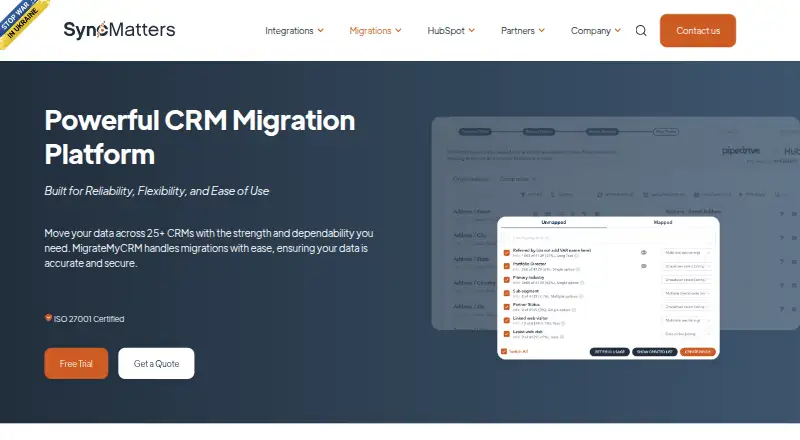
Task: Click the "ISO 27001 Certified" text
Action: pyautogui.click(x=89, y=319)
